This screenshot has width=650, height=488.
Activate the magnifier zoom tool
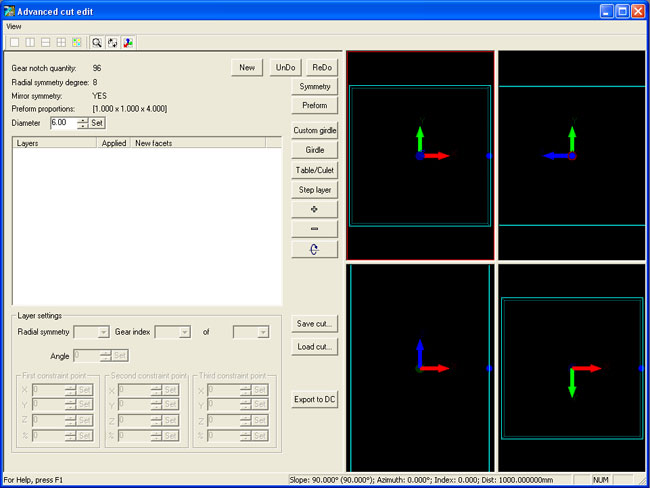click(x=97, y=42)
